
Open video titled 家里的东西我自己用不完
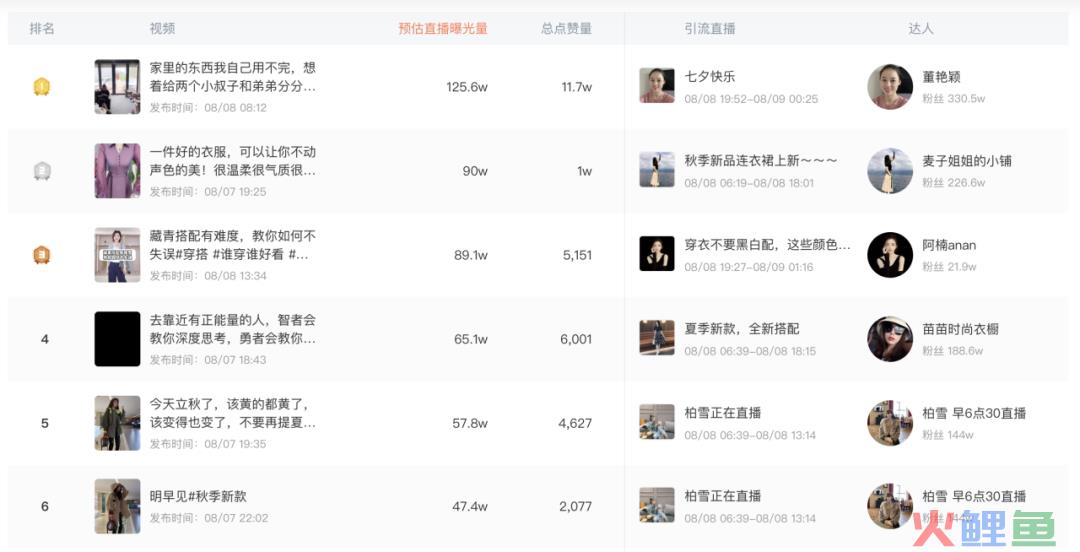click(x=233, y=77)
